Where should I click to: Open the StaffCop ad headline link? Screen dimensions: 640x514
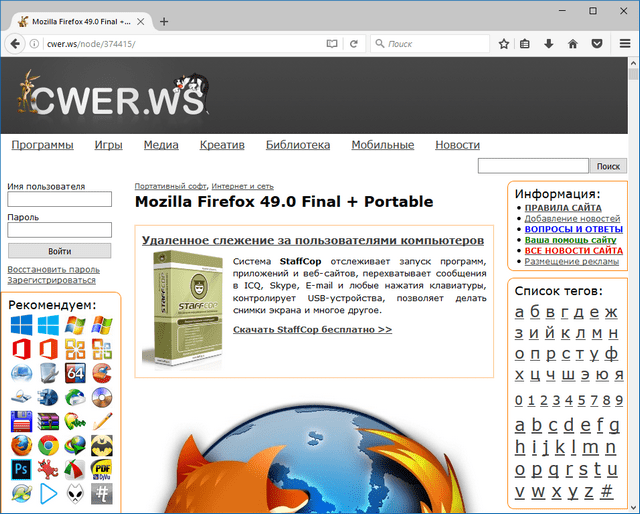(x=313, y=240)
